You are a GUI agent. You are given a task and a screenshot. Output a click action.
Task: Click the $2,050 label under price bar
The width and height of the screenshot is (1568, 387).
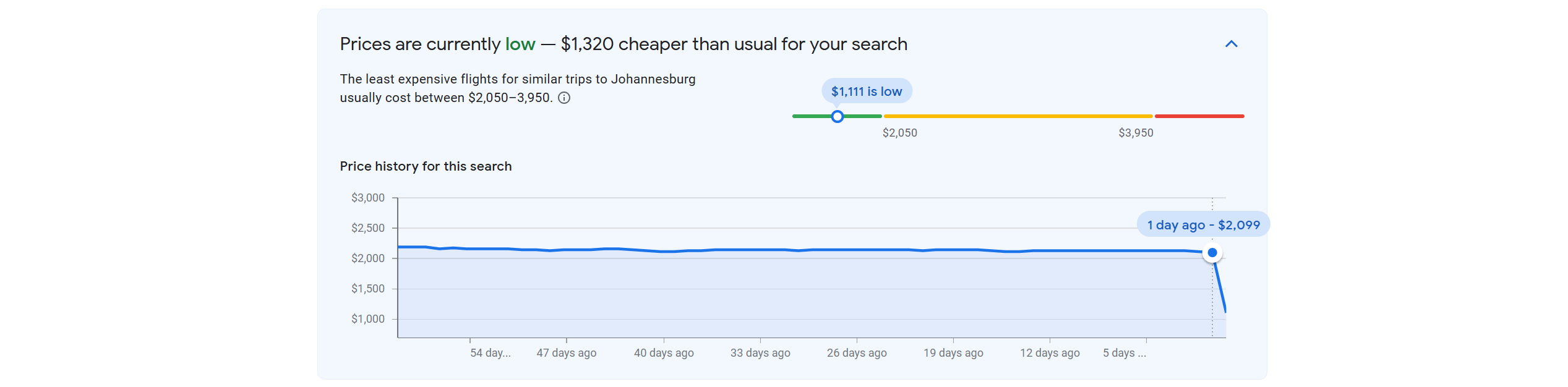tap(899, 133)
